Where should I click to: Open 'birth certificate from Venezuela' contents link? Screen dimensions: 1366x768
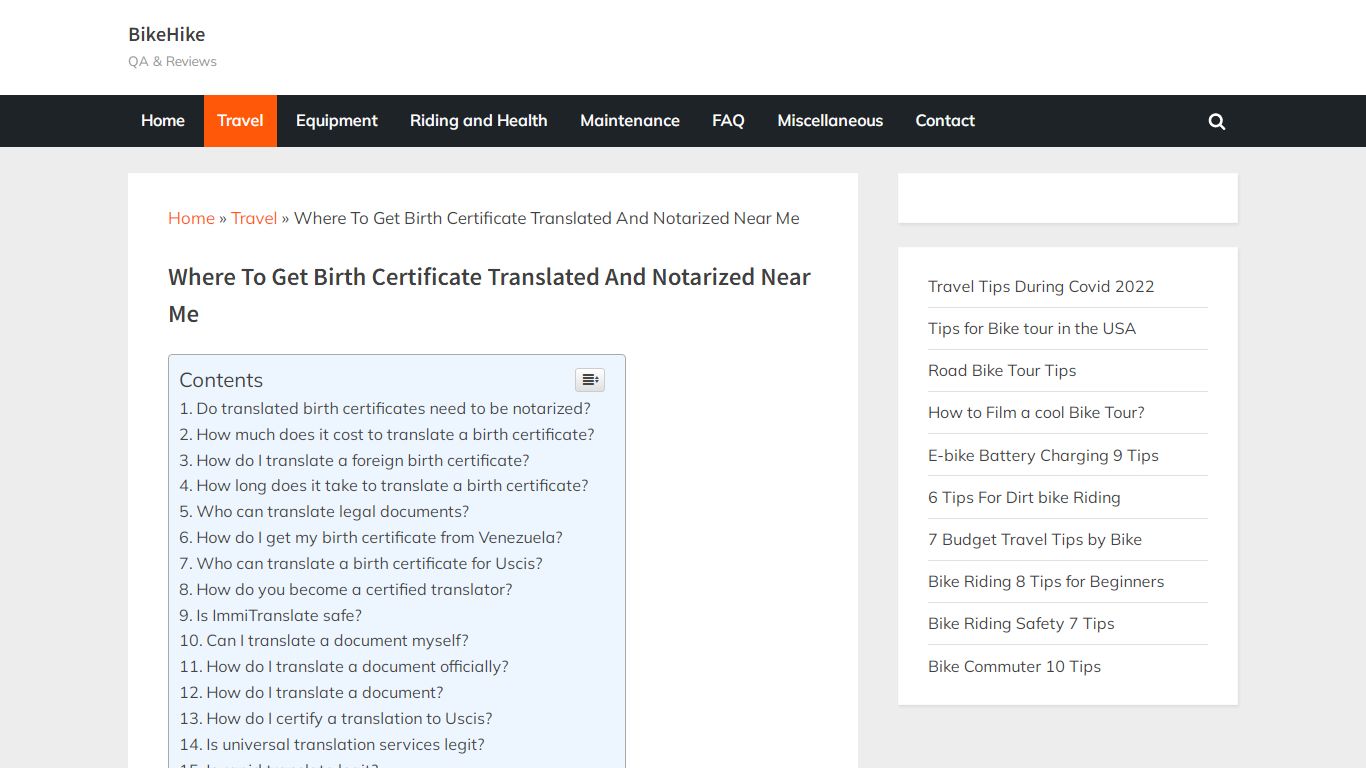click(x=371, y=537)
